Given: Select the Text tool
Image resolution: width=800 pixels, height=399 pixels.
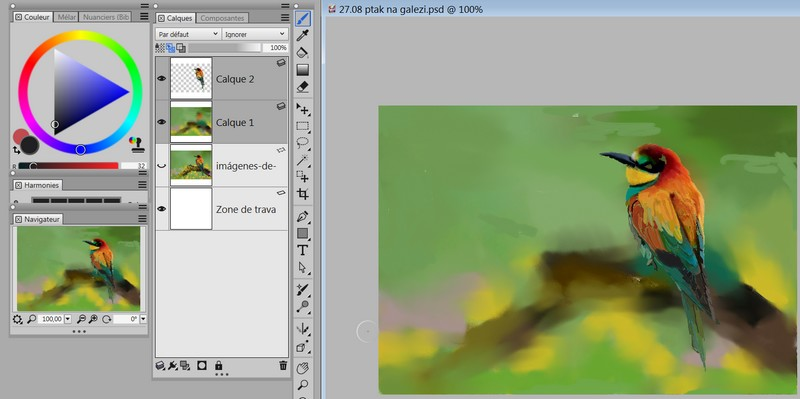Looking at the screenshot, I should click(303, 250).
